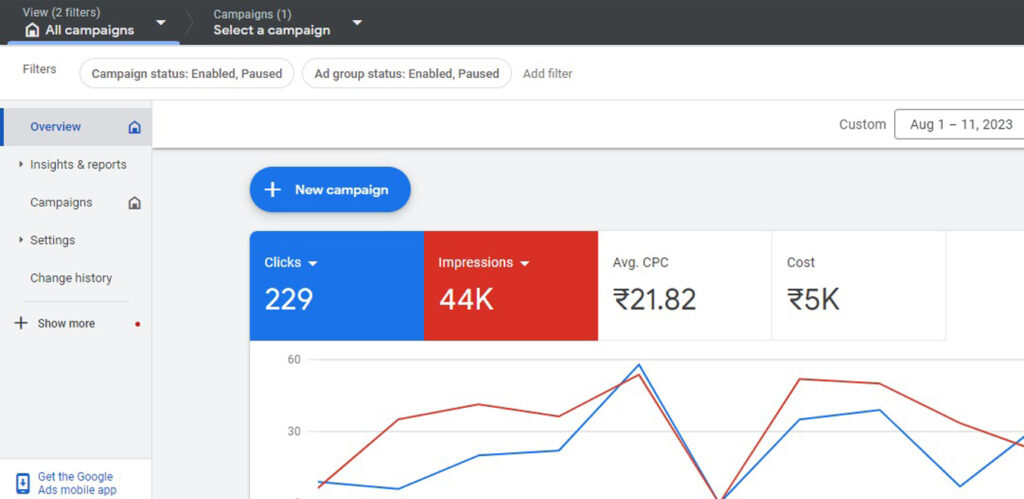The image size is (1024, 499).
Task: Expand the Insights & reports section
Action: 22,164
